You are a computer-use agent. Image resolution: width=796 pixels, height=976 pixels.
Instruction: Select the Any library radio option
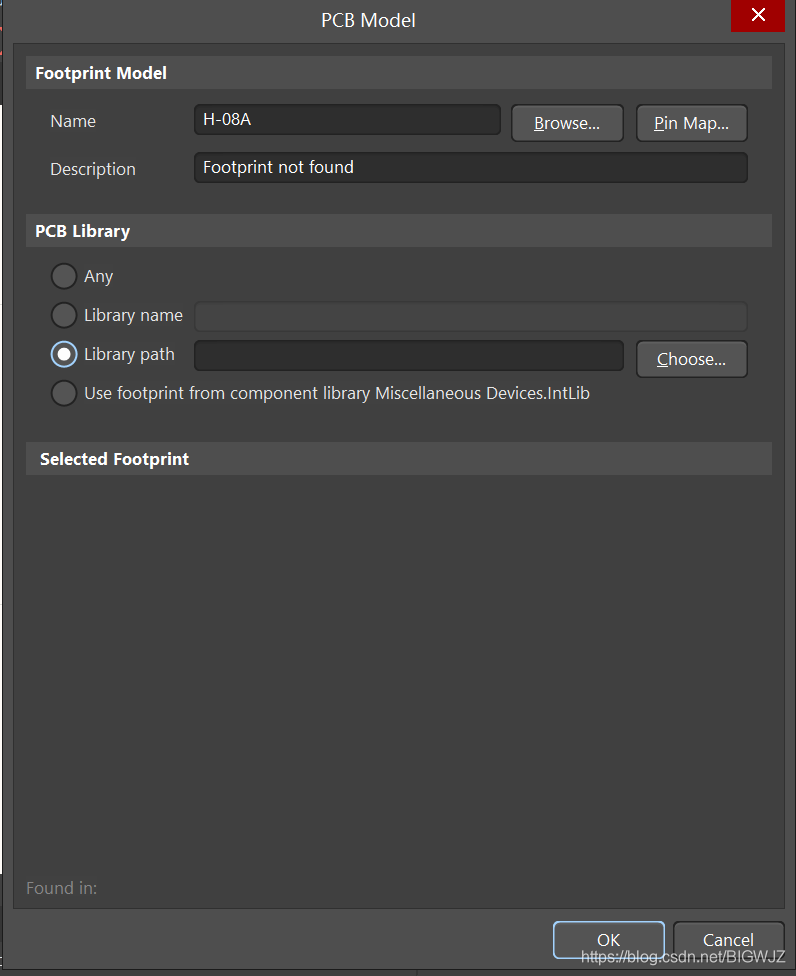[64, 276]
